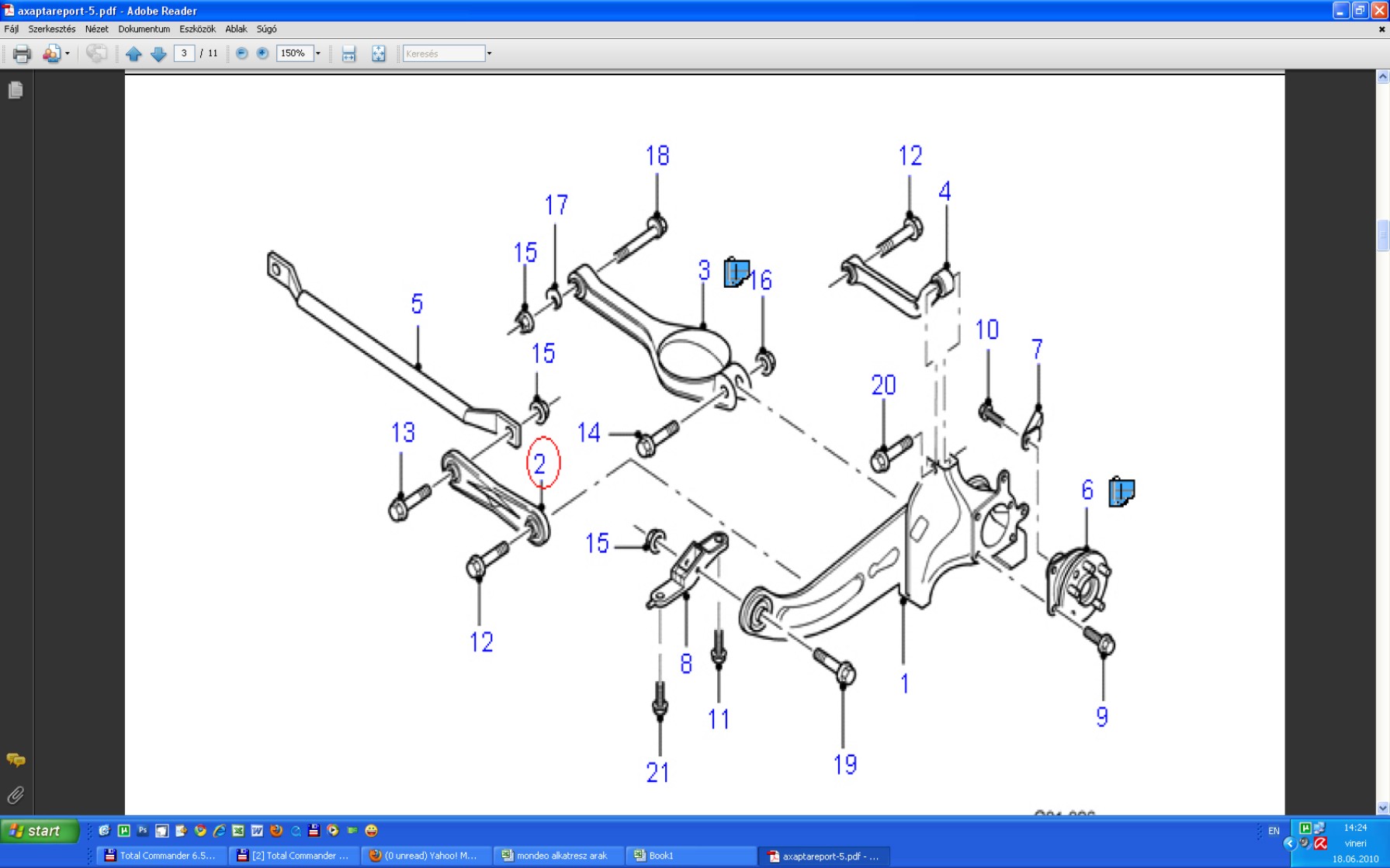Go to next page with down arrow
1390x868 pixels.
click(x=158, y=54)
